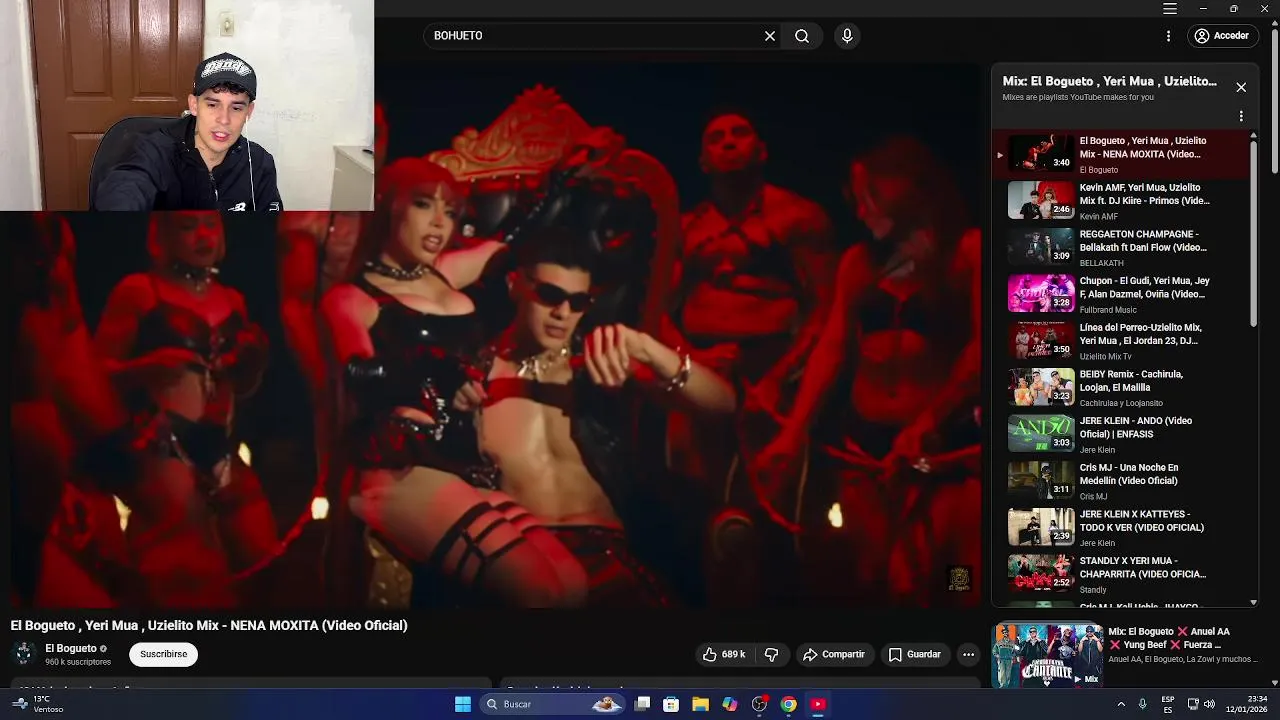Open Copilot from the taskbar
The image size is (1280, 720).
click(730, 704)
